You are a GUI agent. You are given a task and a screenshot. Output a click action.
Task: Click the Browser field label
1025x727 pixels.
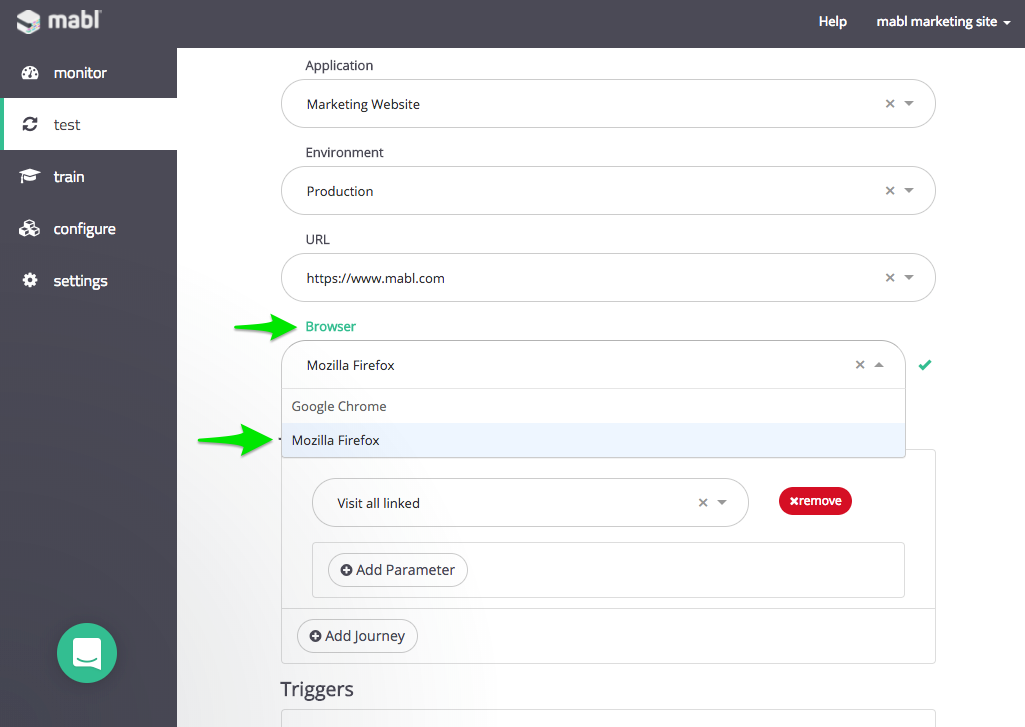point(330,326)
